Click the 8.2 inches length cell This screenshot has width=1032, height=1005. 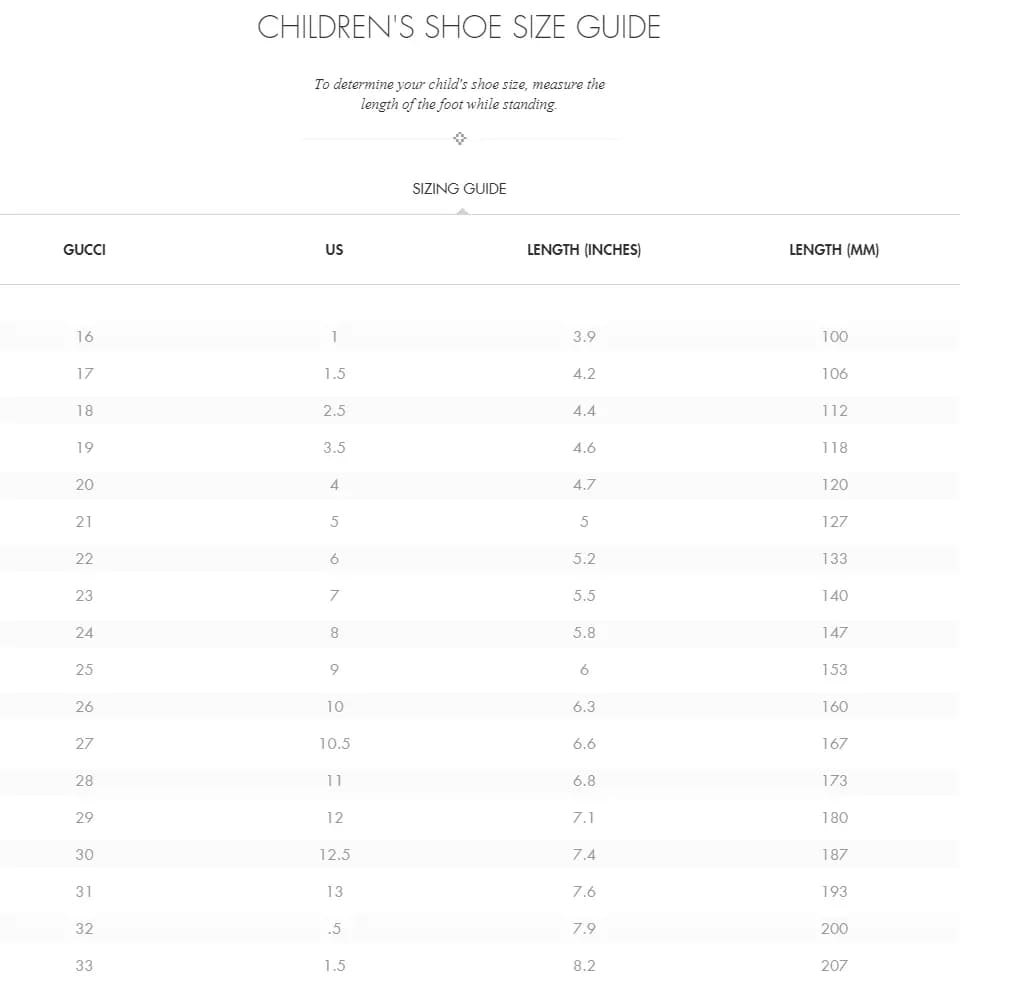(x=584, y=965)
